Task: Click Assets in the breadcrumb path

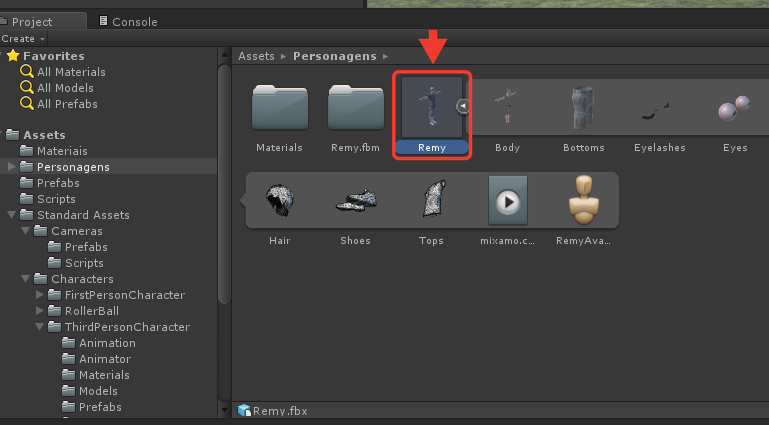Action: click(256, 56)
